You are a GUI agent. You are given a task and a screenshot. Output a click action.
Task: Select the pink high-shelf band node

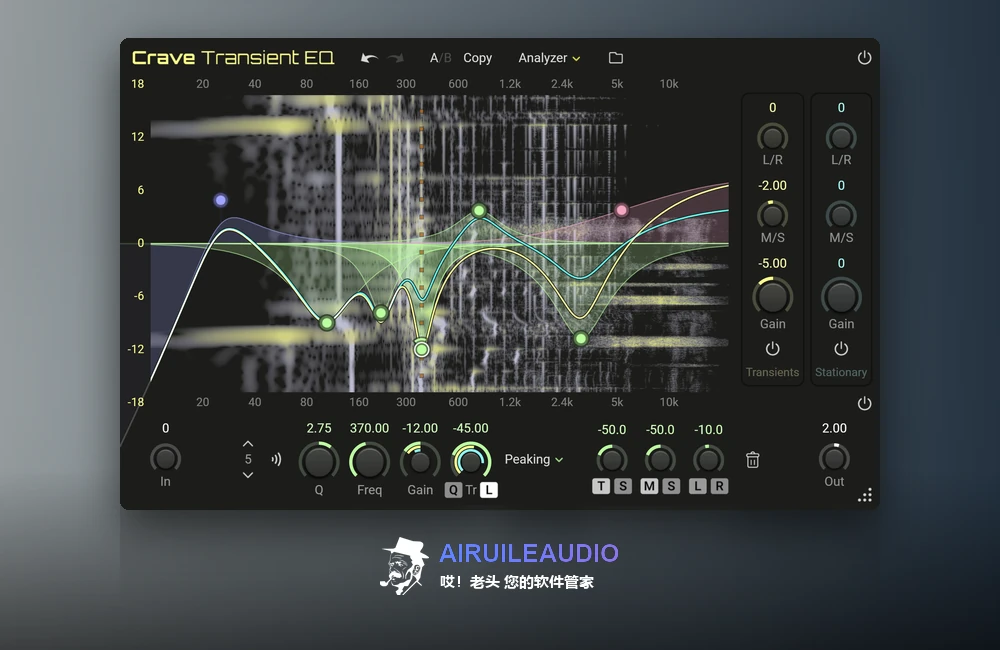tap(621, 211)
